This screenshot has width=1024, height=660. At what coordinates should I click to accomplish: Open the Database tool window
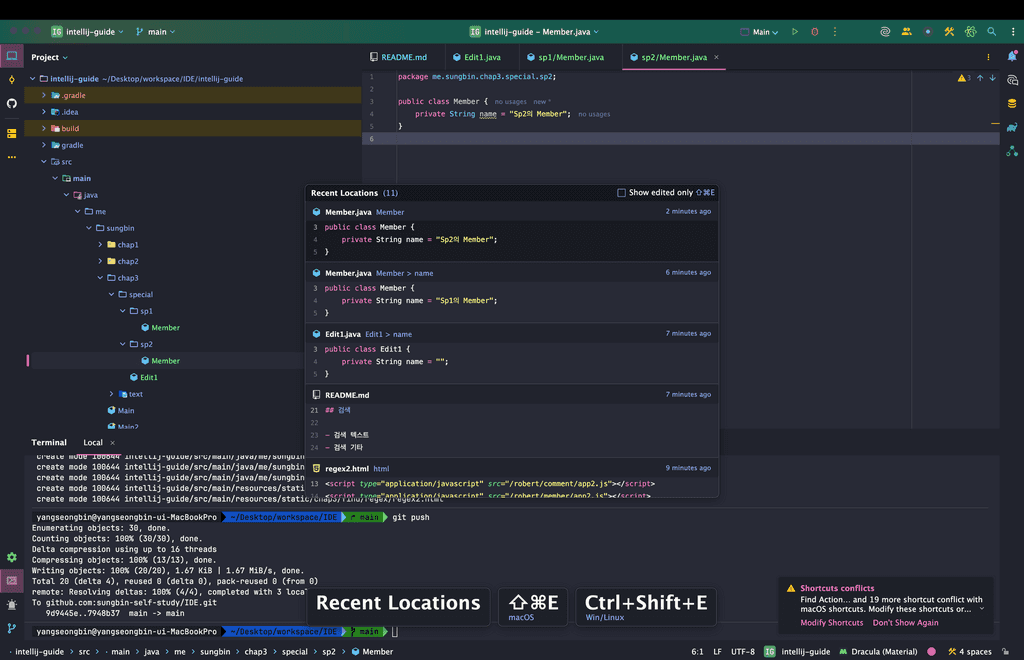[x=1012, y=103]
